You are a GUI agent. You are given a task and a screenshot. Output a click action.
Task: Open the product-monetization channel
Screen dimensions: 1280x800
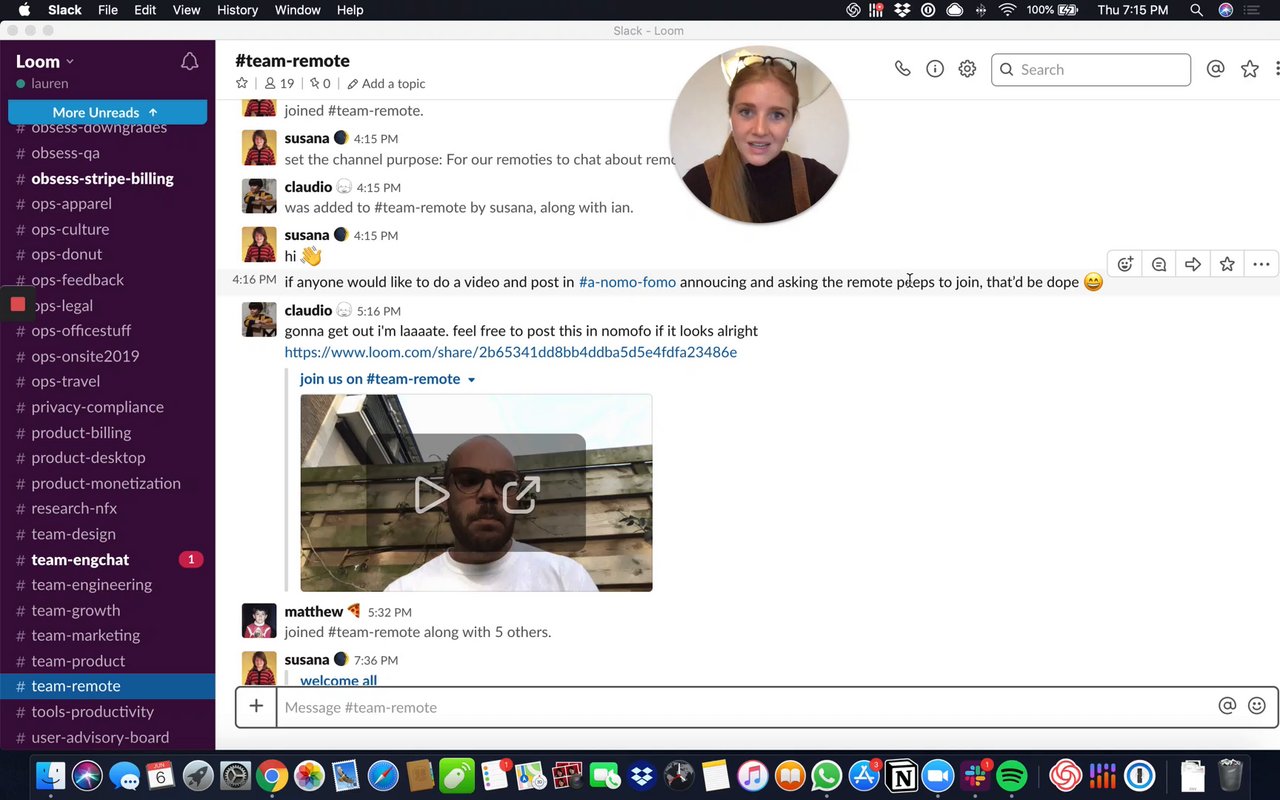pyautogui.click(x=107, y=483)
